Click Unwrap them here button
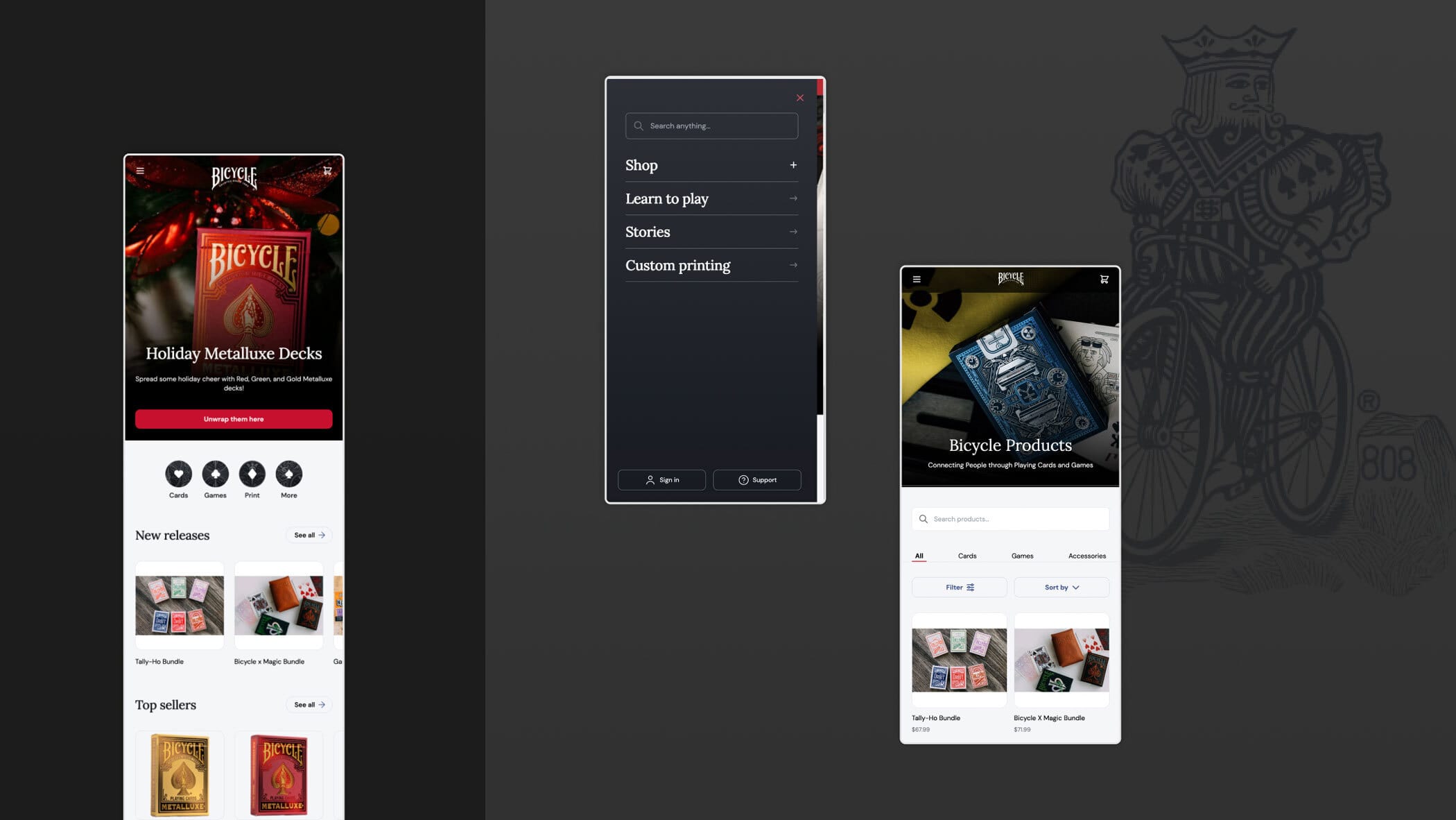This screenshot has width=1456, height=820. pyautogui.click(x=234, y=419)
